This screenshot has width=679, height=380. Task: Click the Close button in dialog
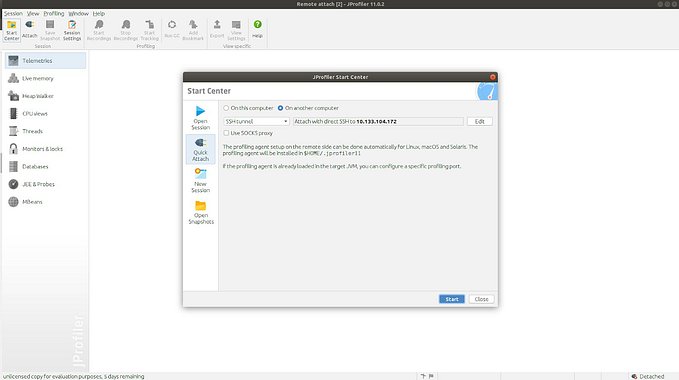click(481, 299)
